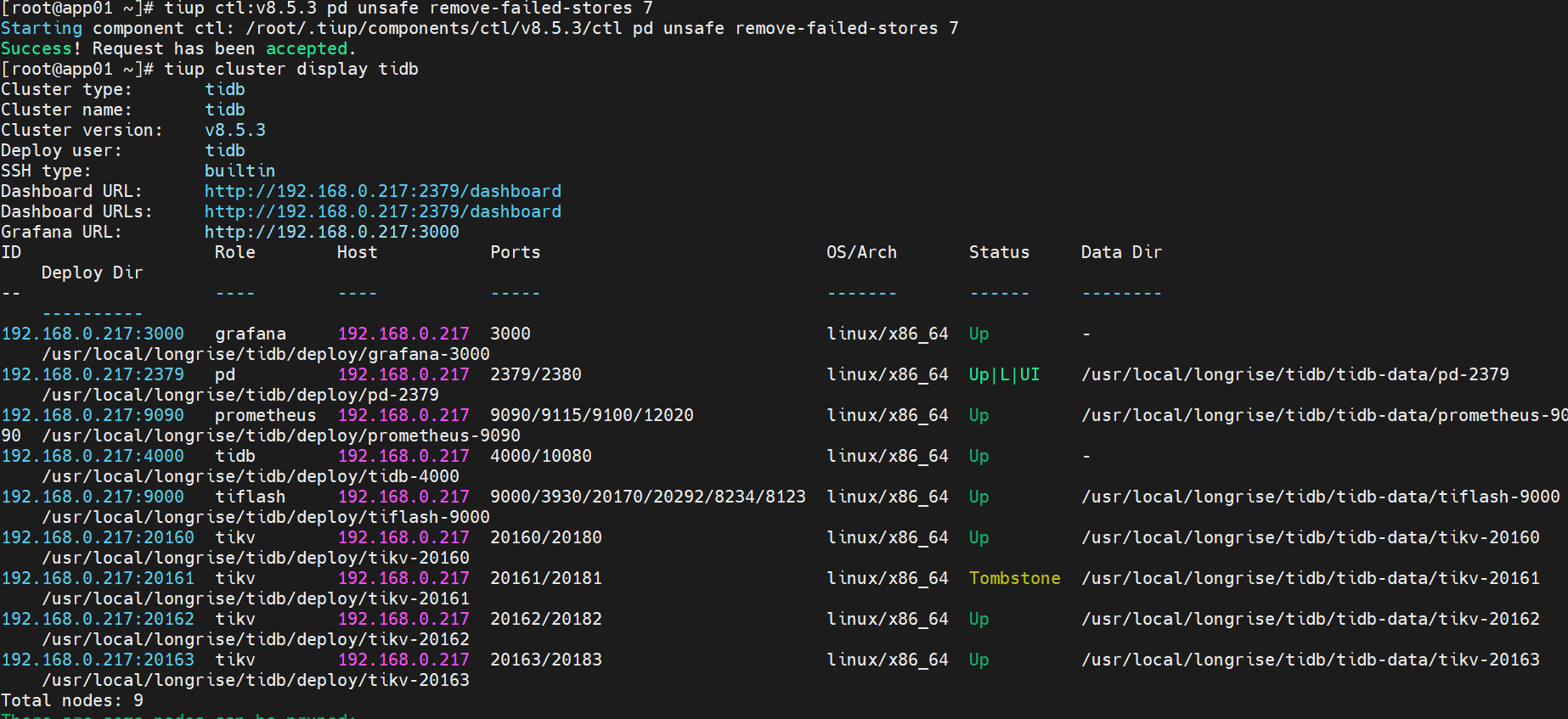The image size is (1568, 719).
Task: Click the 'Success!' message text
Action: tap(41, 48)
